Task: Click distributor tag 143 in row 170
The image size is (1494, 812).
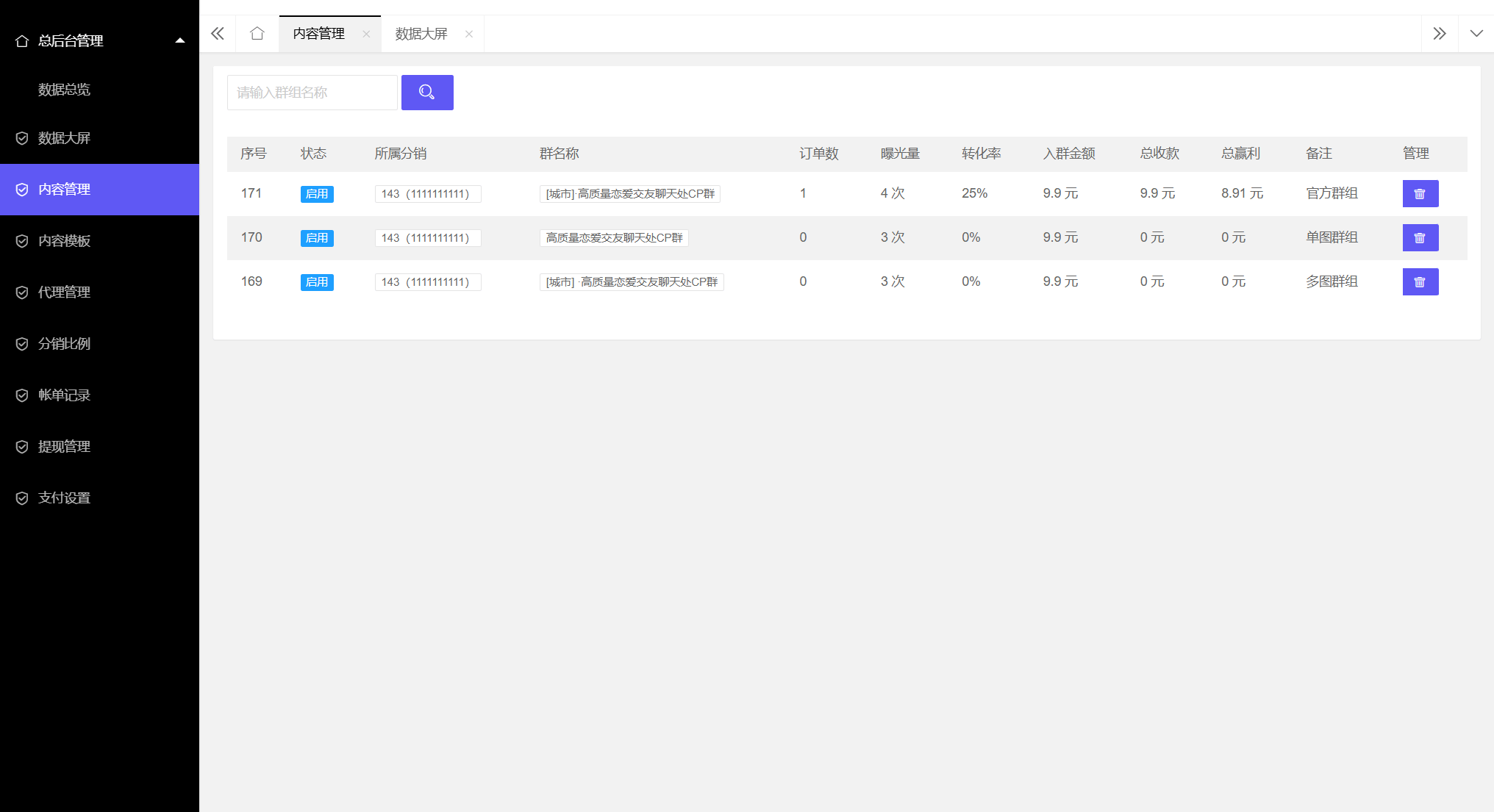Action: point(427,238)
